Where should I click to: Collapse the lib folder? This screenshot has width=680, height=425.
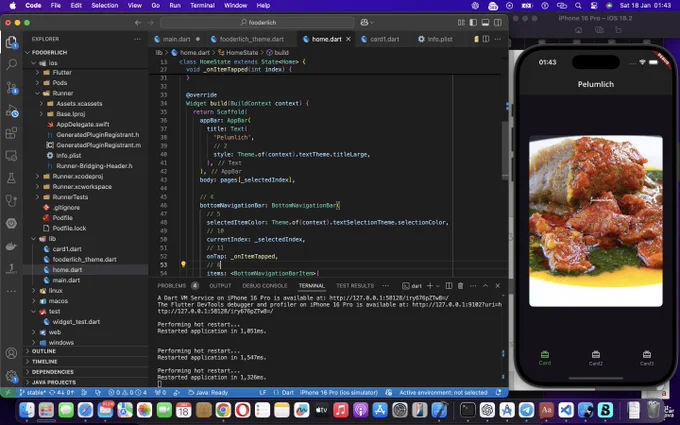34,239
